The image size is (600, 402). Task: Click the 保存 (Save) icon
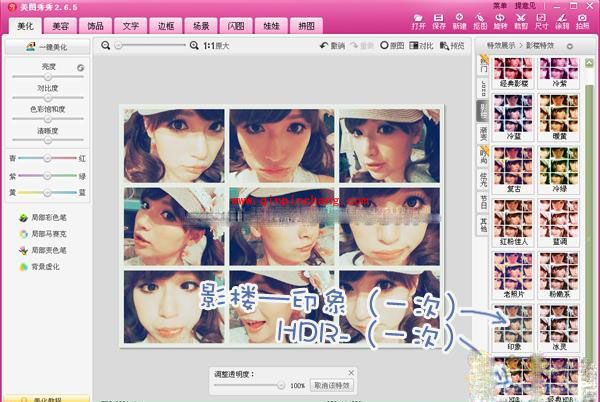coord(437,20)
